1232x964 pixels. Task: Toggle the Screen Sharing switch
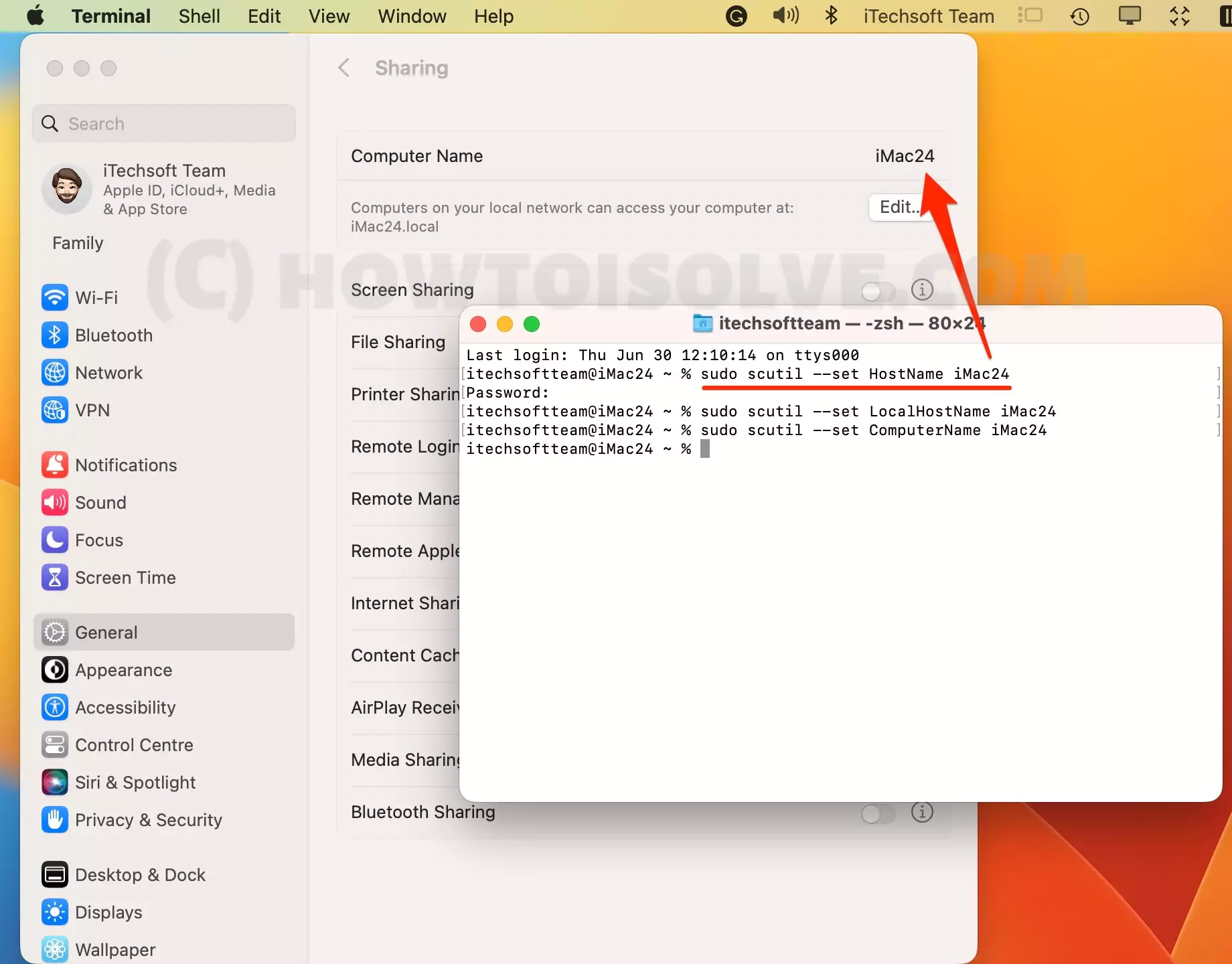pyautogui.click(x=878, y=291)
